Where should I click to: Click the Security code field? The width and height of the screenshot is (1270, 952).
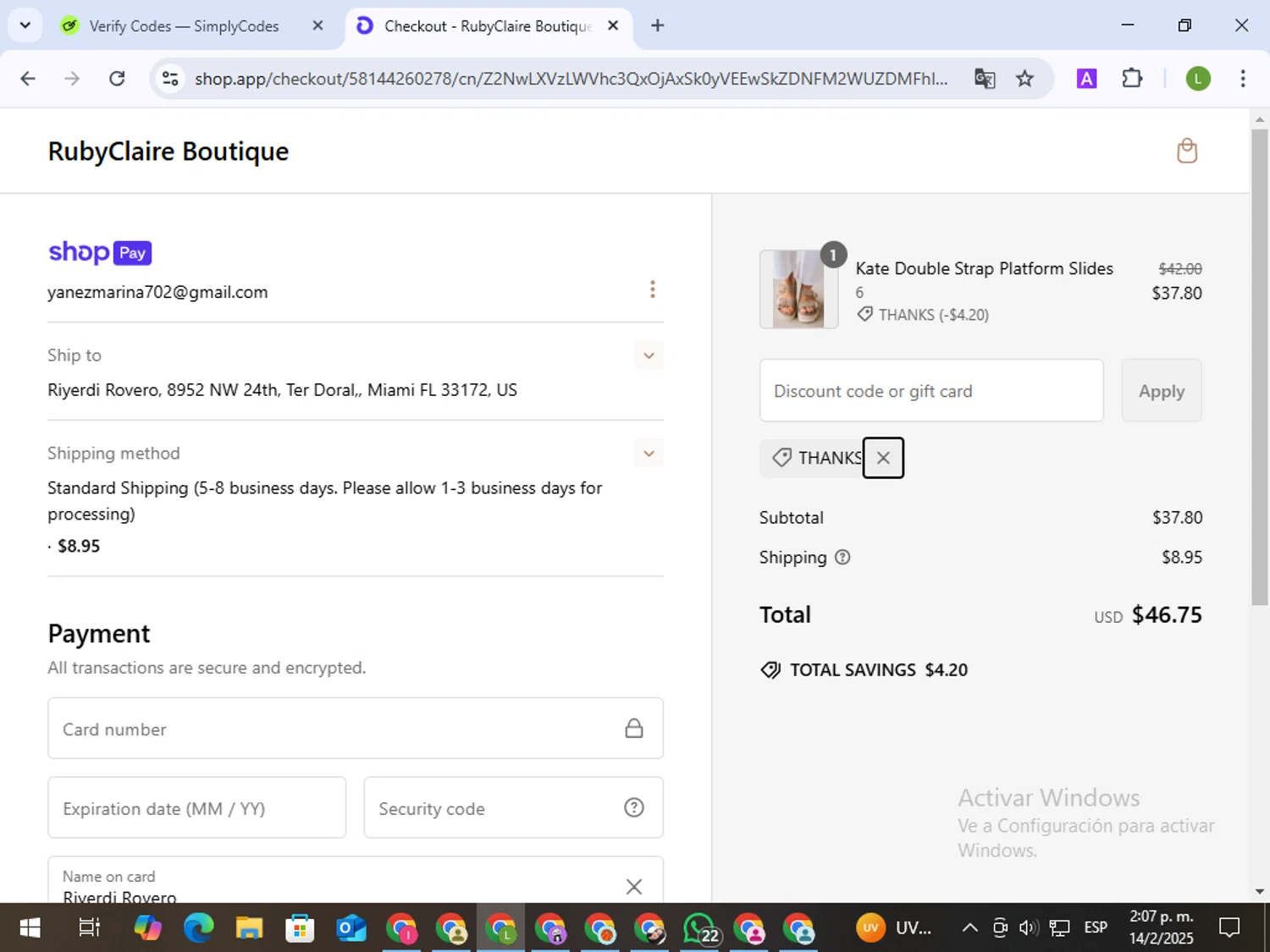coord(513,808)
